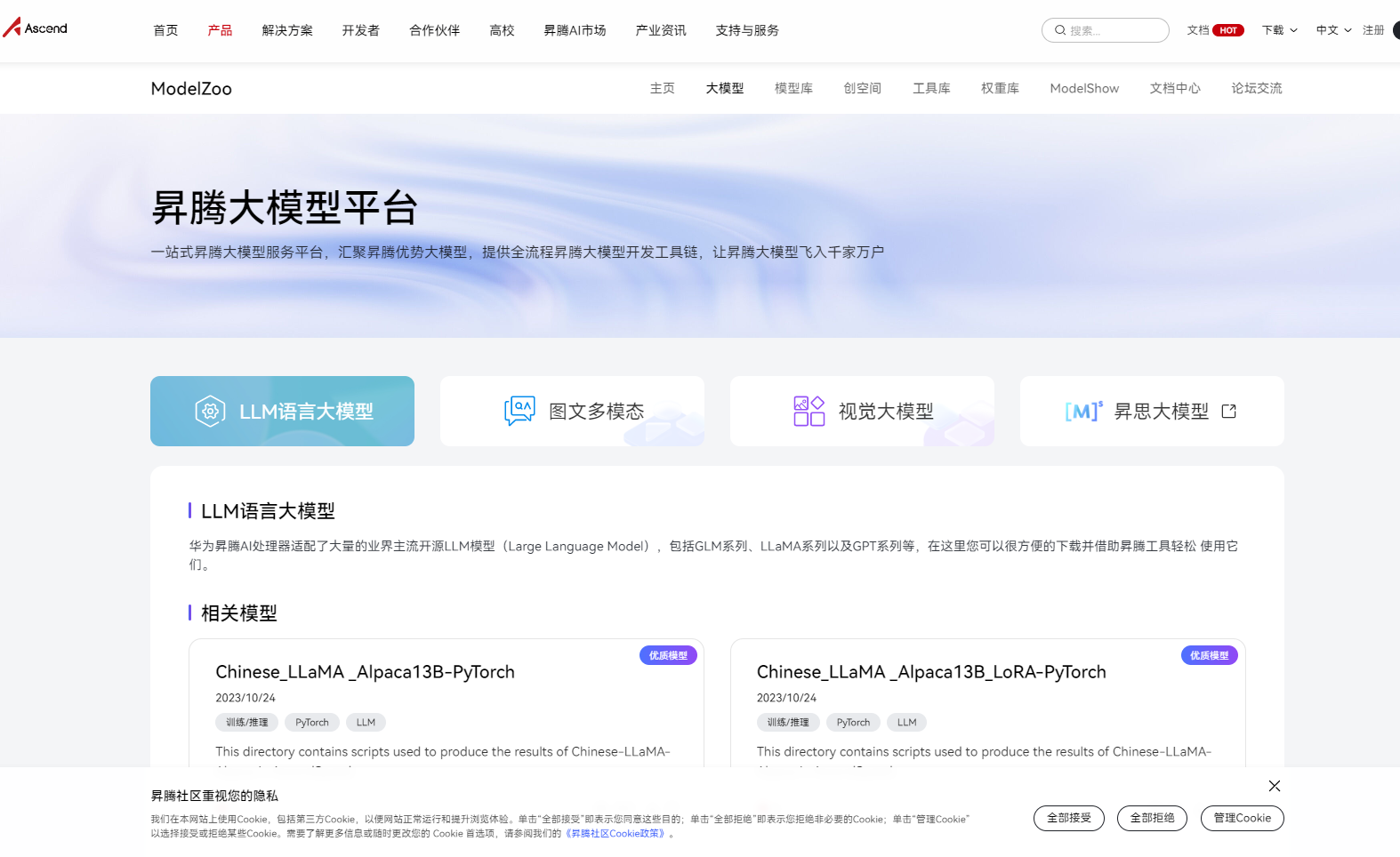The height and width of the screenshot is (857, 1400).
Task: Click the search magnifier icon
Action: (x=1060, y=30)
